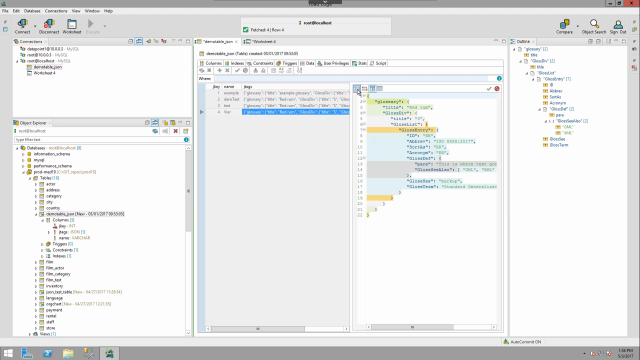Click the Object Explorer filter text field

(x=98, y=140)
